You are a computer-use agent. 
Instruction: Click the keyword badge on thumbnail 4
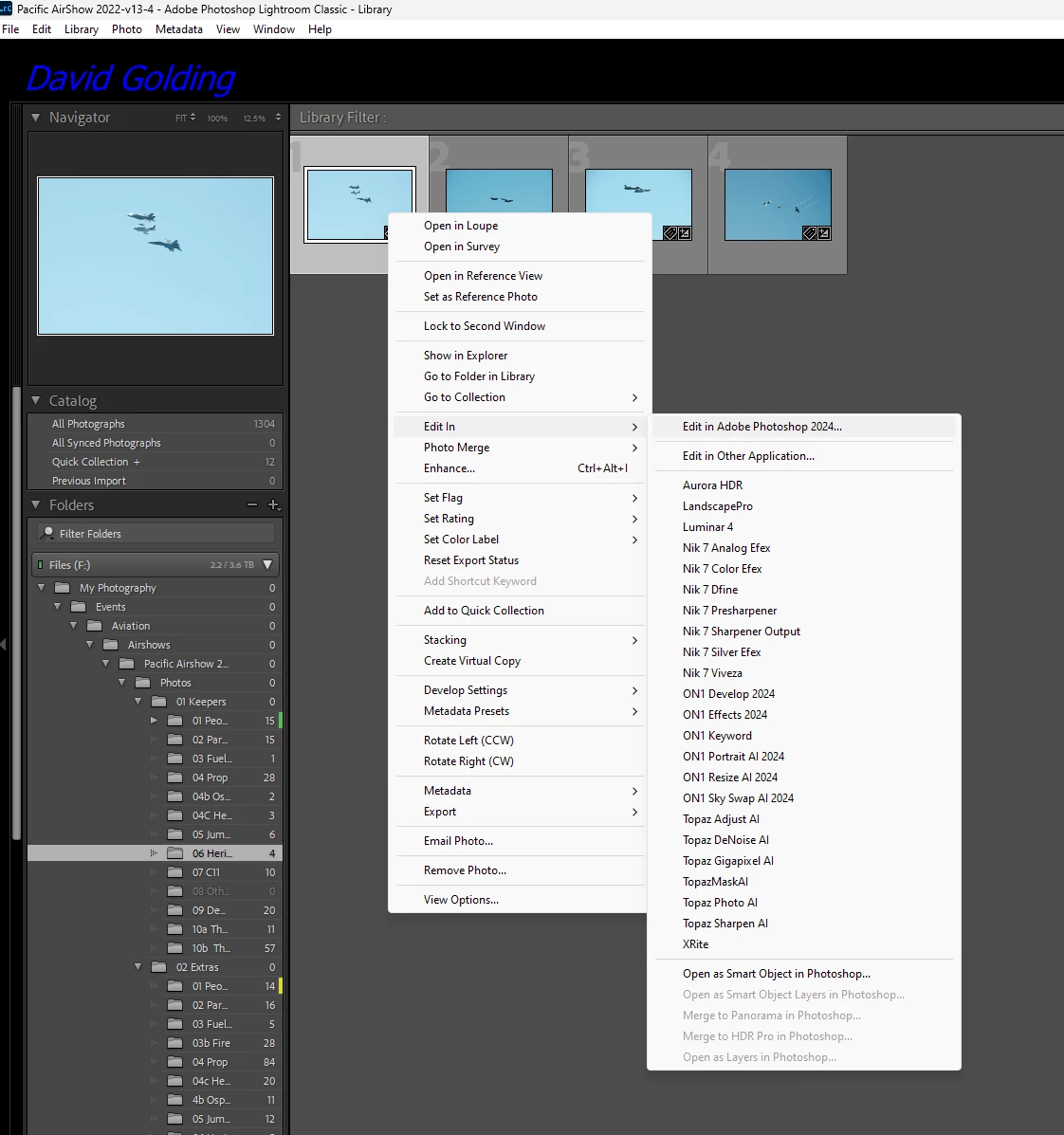[809, 233]
